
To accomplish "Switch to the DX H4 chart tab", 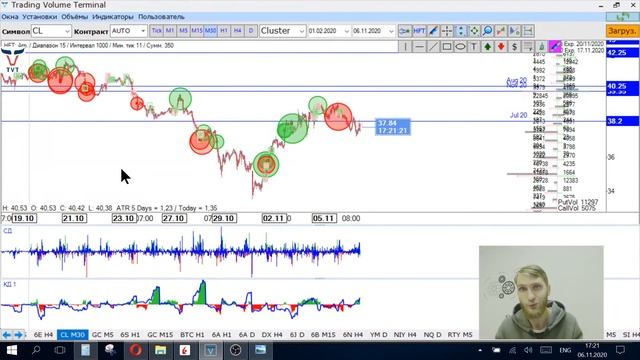I will (272, 335).
